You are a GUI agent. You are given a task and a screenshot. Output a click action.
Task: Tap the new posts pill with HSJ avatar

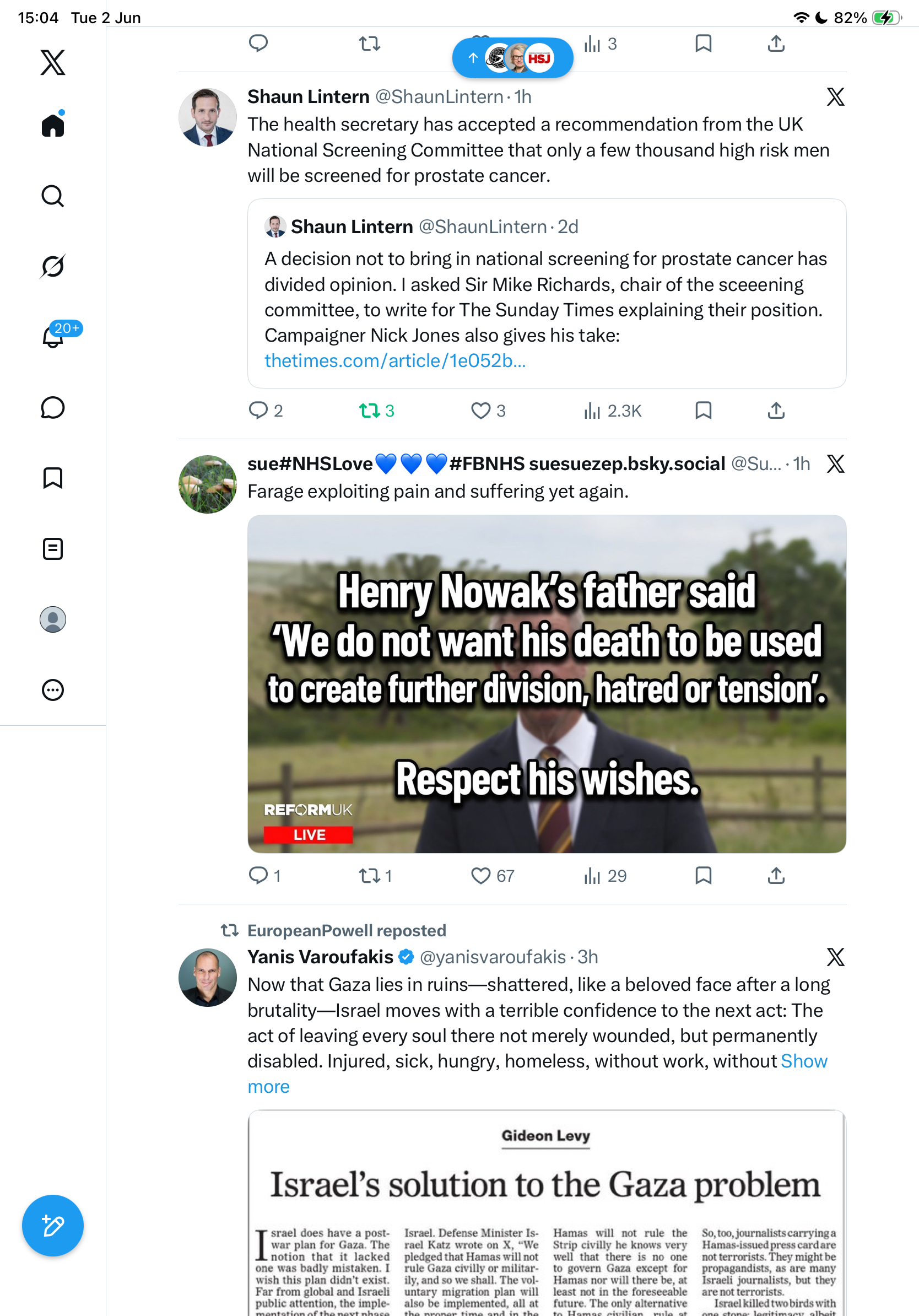[513, 58]
